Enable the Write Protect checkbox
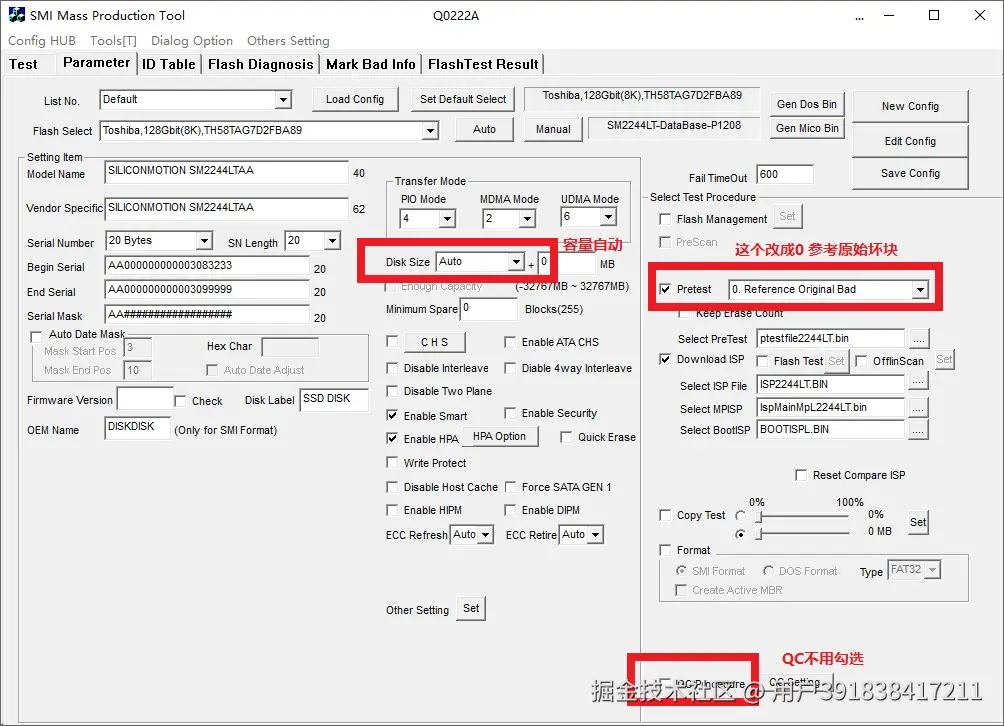The image size is (1004, 726). (392, 462)
